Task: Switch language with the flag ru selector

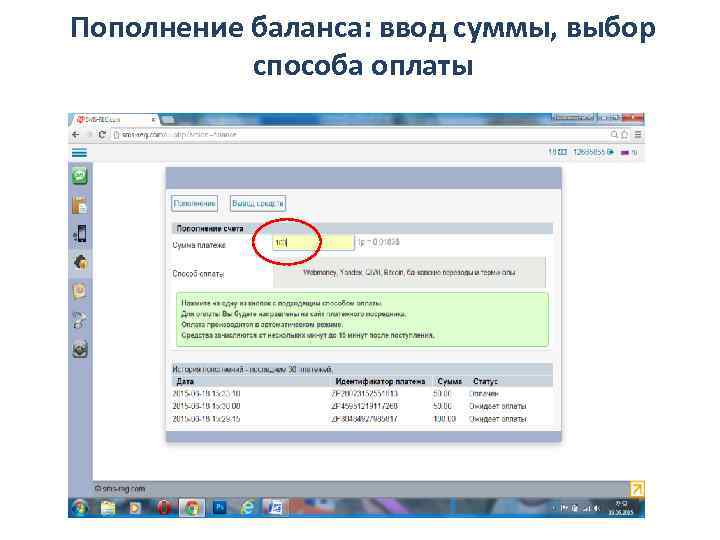Action: coord(629,152)
